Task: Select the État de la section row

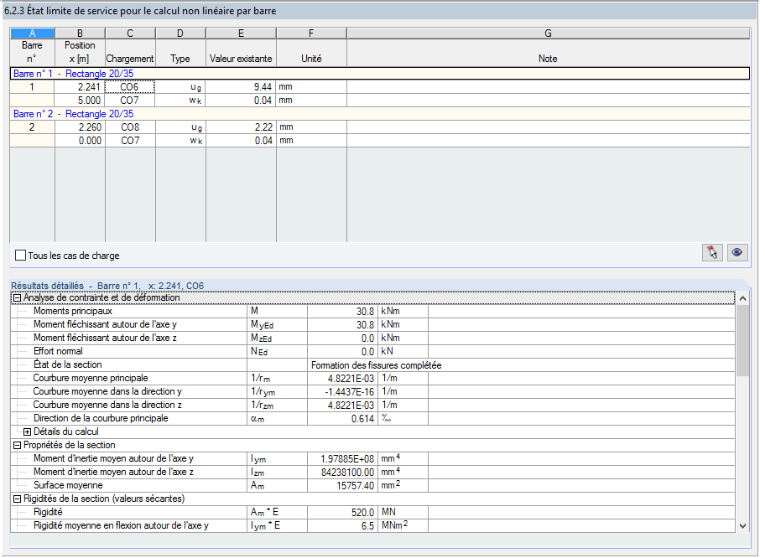Action: [373, 365]
